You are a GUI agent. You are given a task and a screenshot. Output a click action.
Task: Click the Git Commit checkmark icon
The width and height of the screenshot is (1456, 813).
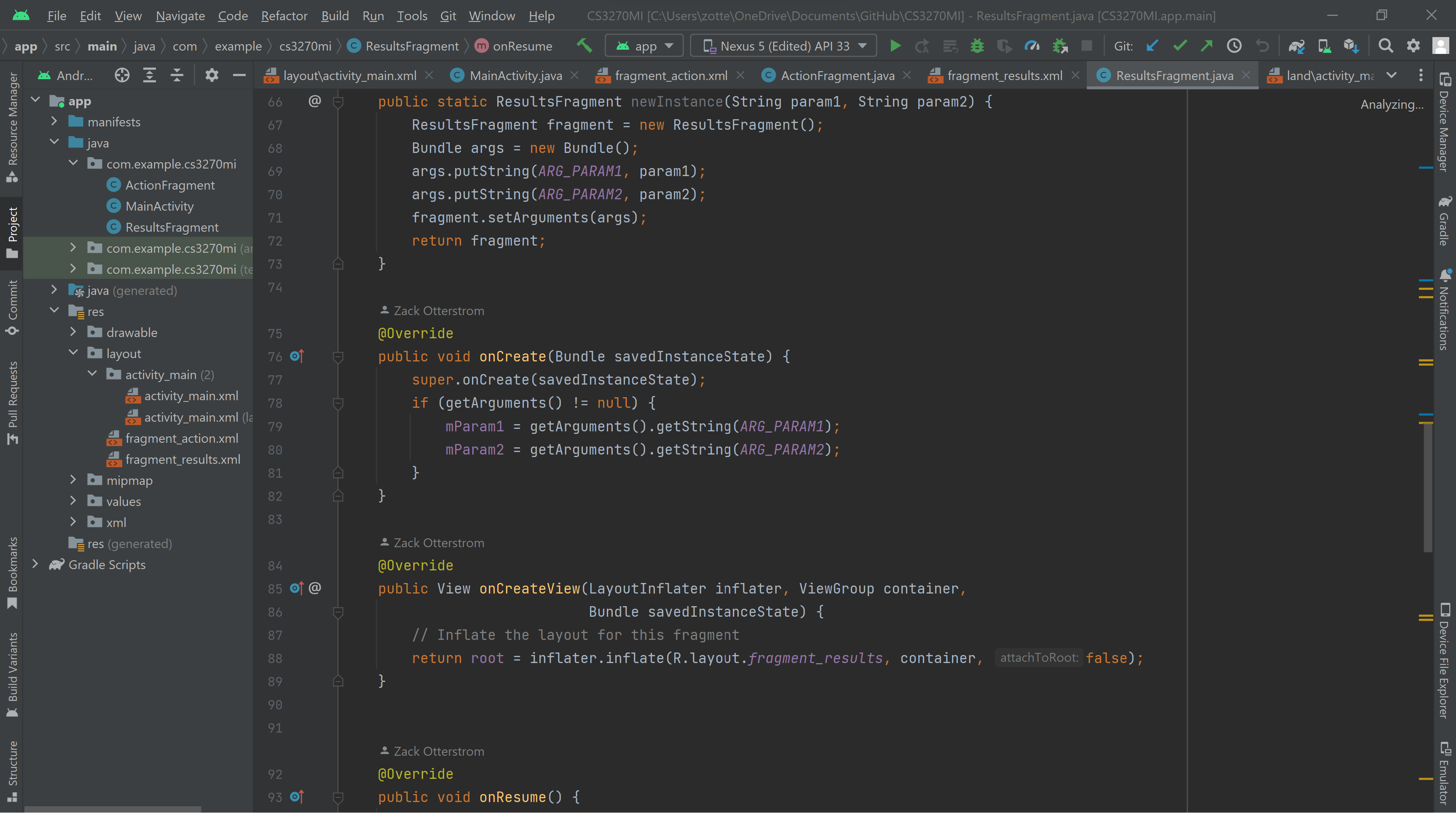tap(1180, 46)
